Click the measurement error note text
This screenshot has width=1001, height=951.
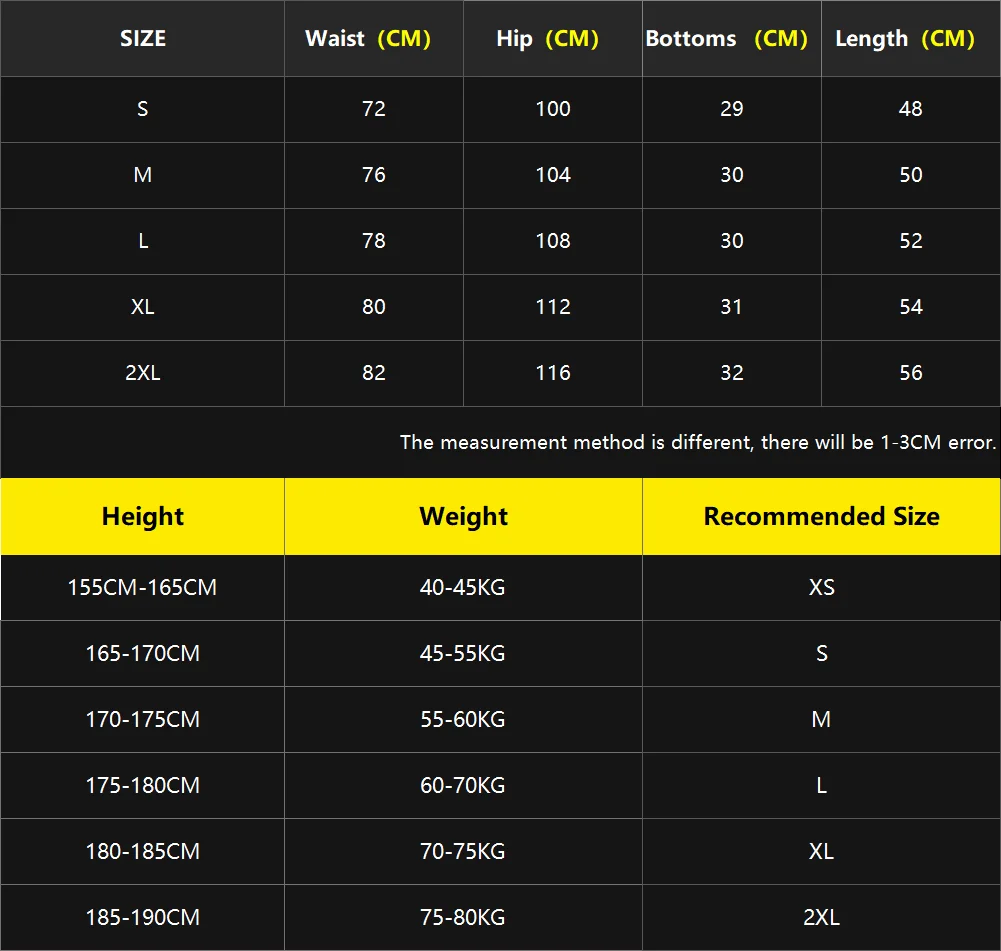(x=698, y=442)
